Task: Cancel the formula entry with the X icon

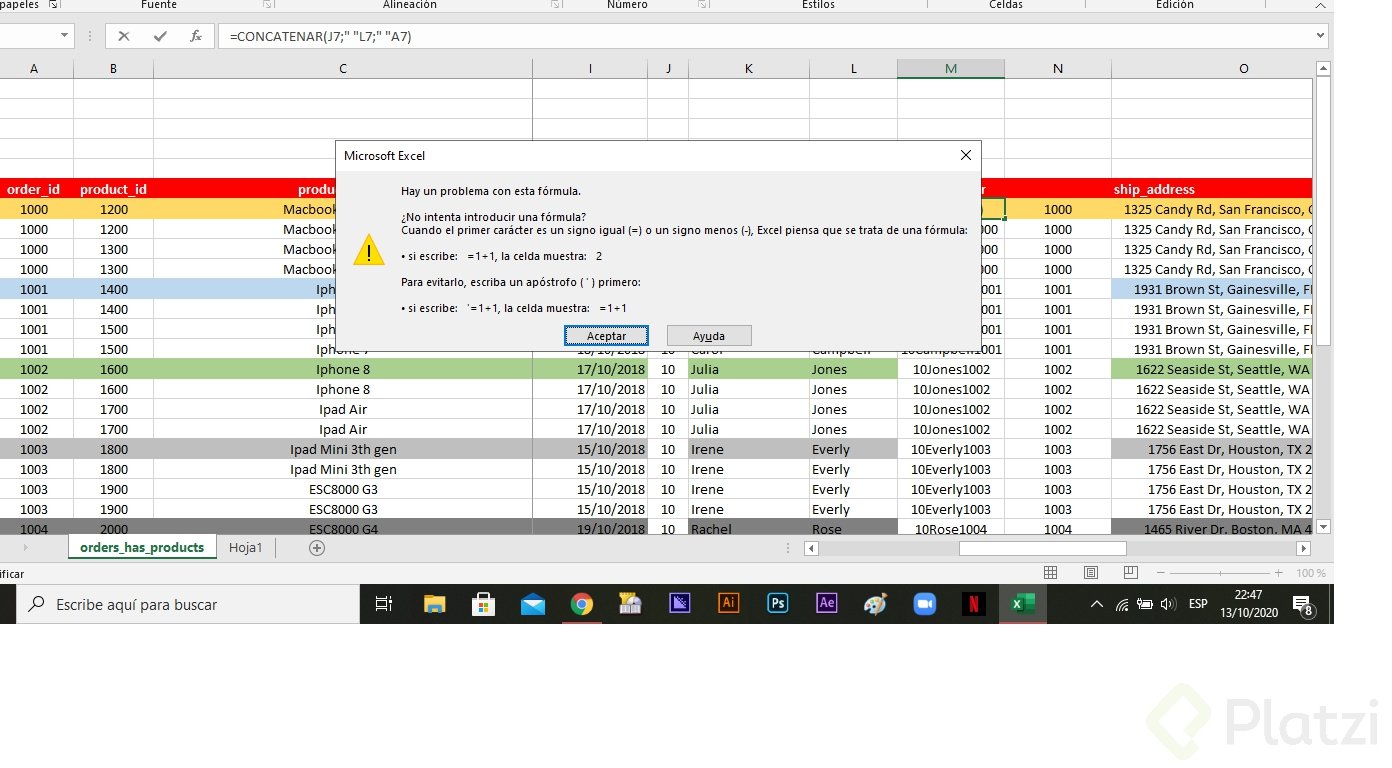Action: [x=124, y=36]
